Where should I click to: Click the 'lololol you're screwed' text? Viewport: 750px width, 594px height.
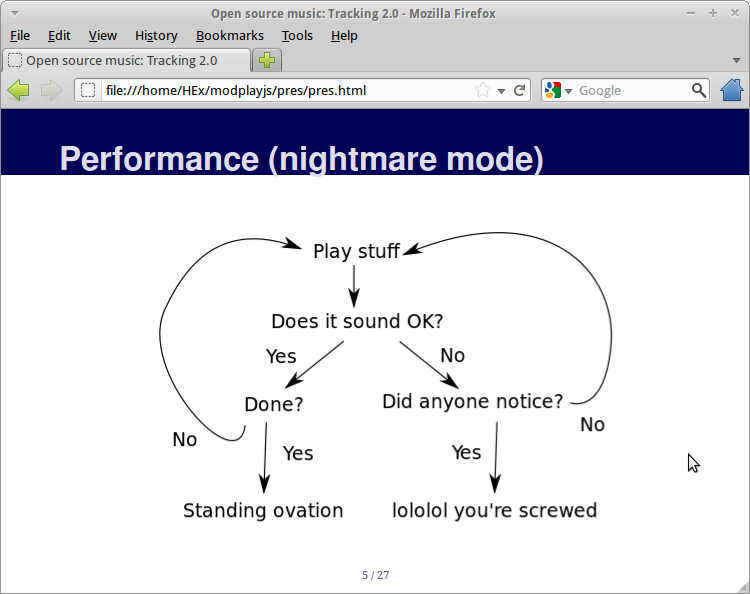495,510
